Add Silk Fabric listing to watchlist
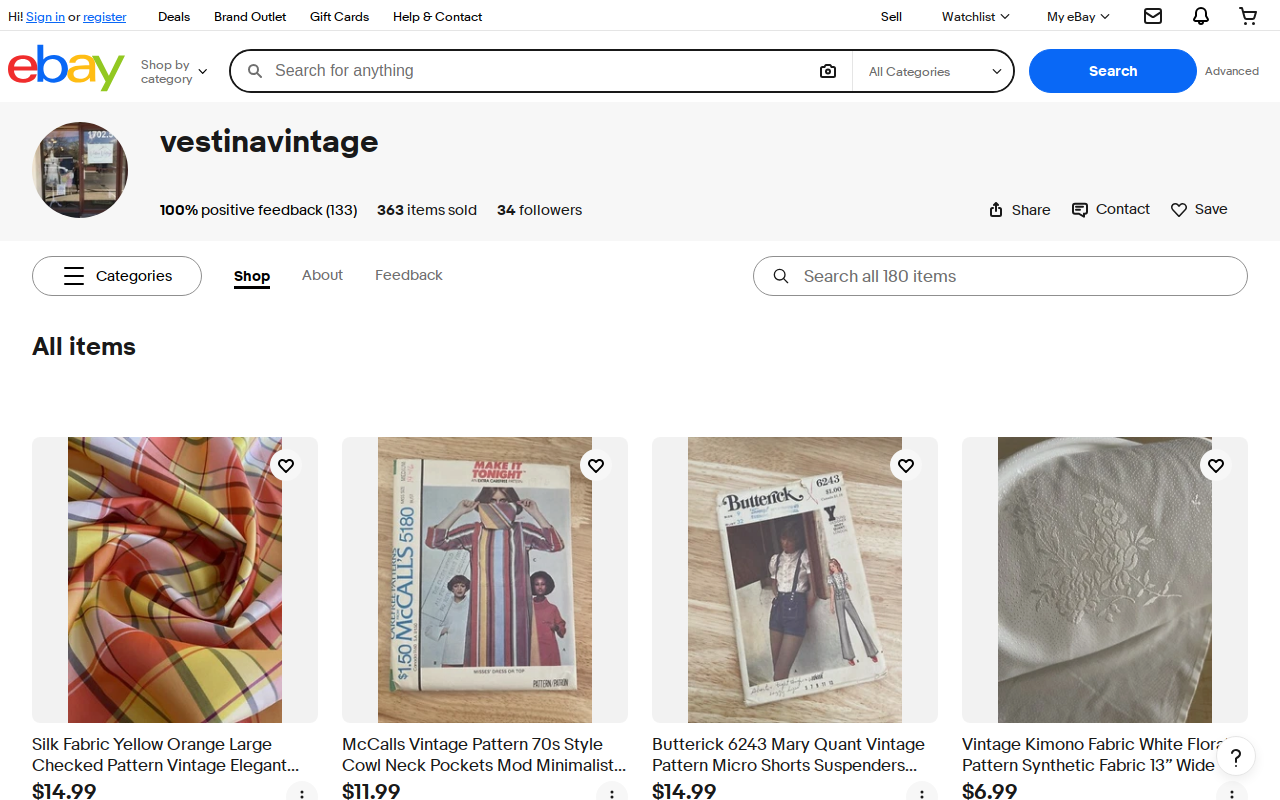This screenshot has height=800, width=1280. click(x=286, y=465)
